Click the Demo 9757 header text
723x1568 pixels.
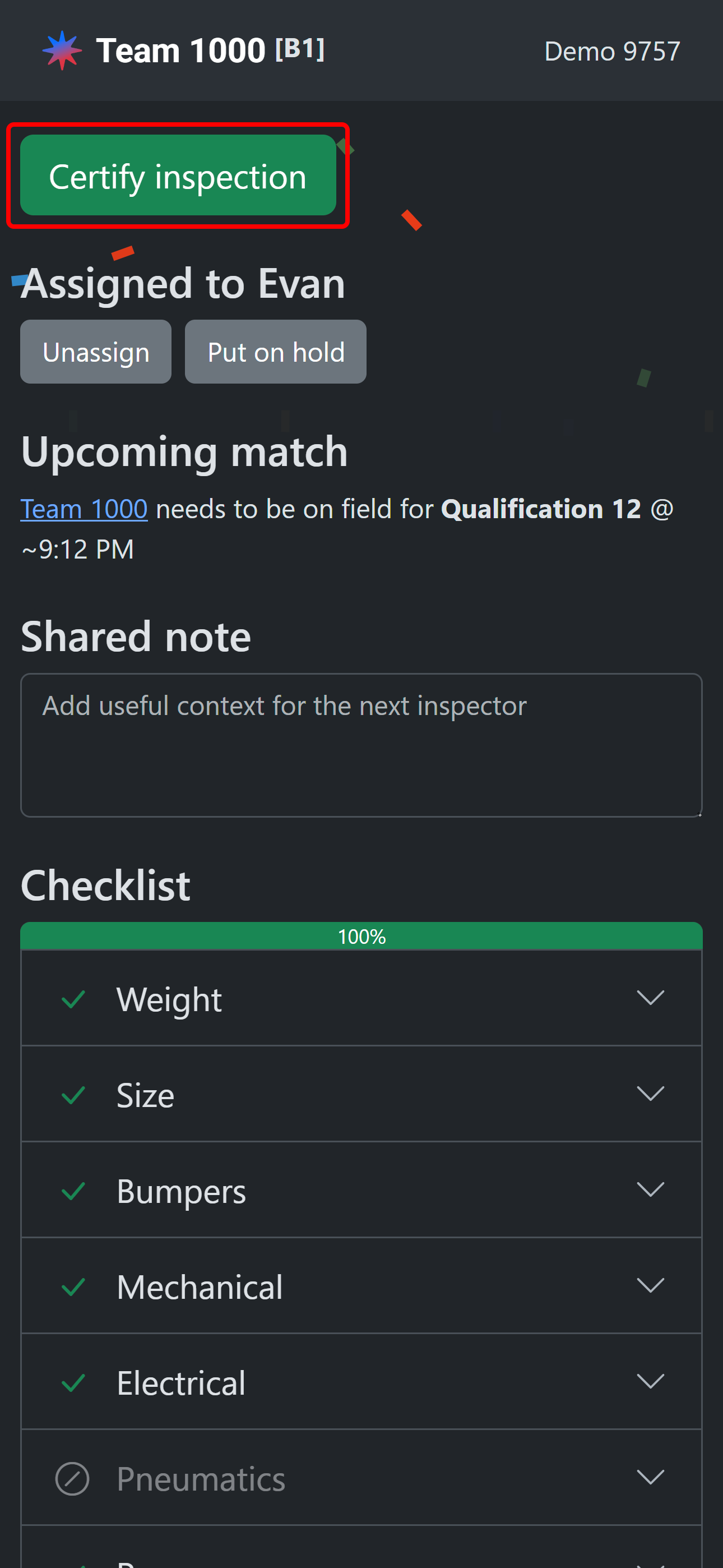tap(611, 52)
